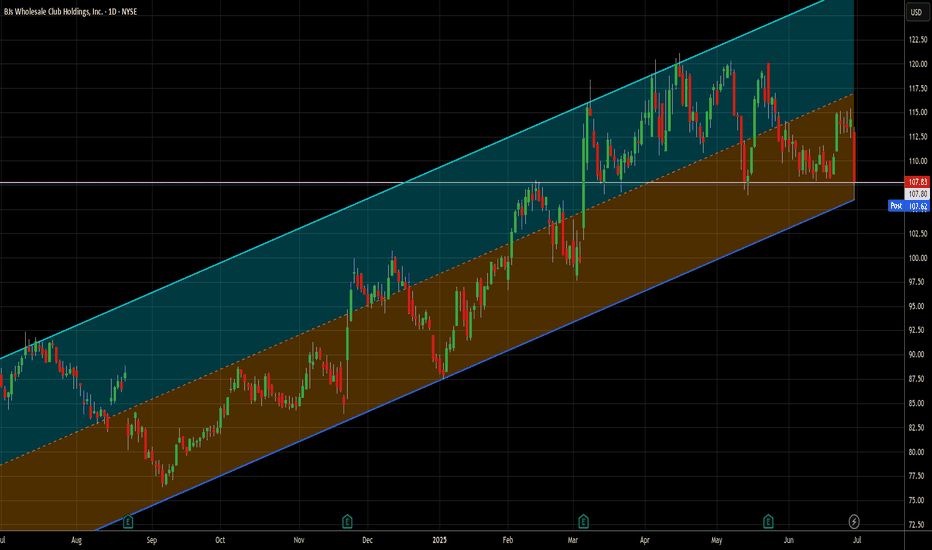Click the 110.00 price axis label

[x=917, y=161]
